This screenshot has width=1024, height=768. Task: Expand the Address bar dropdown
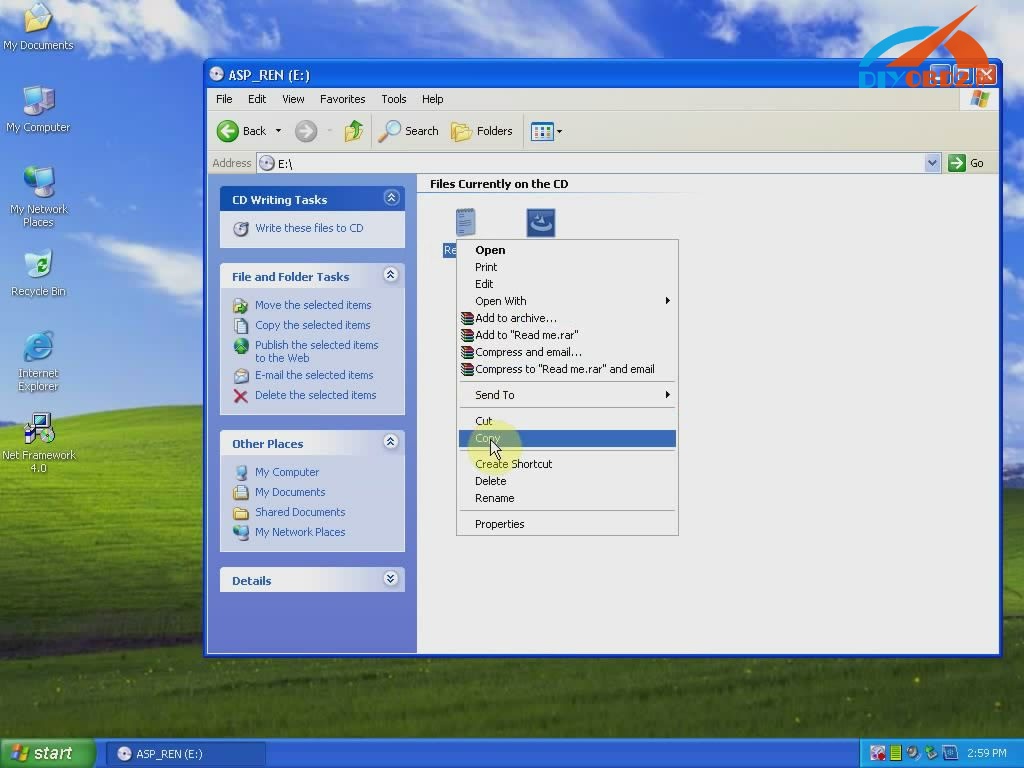click(932, 163)
